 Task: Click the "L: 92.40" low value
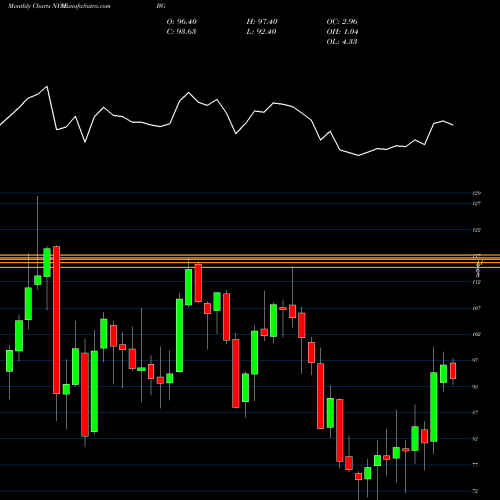click(x=261, y=32)
